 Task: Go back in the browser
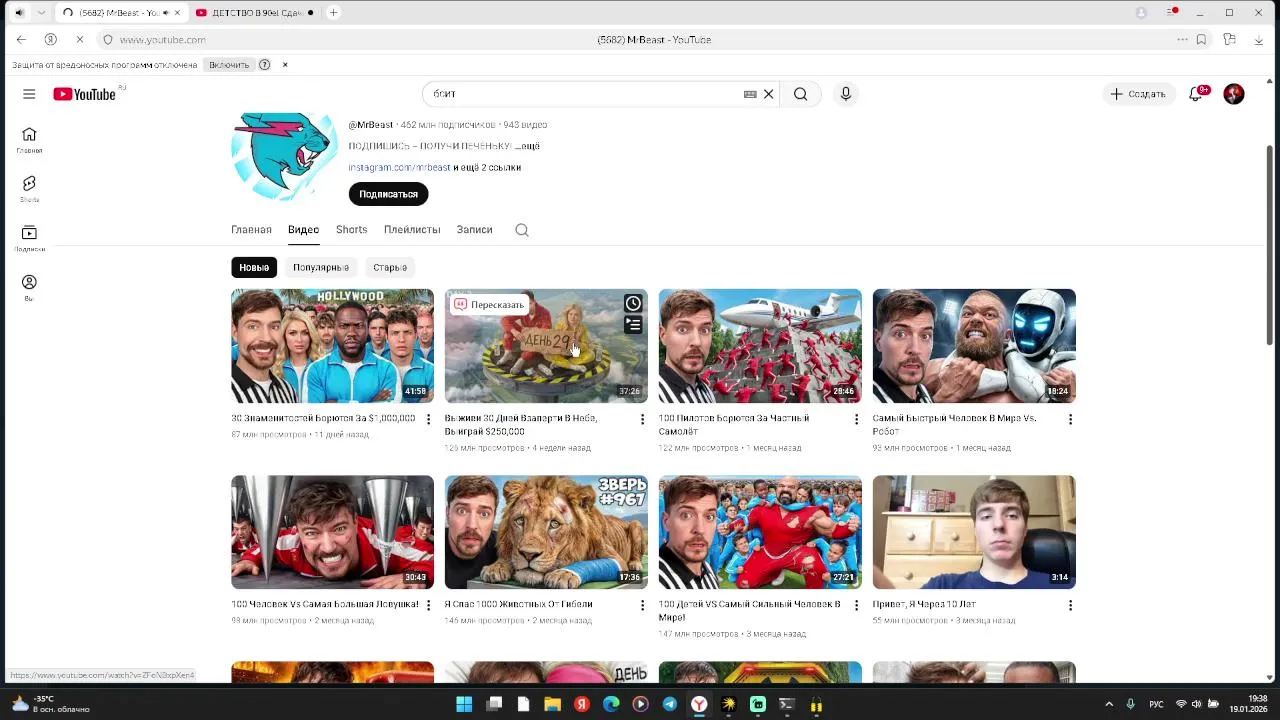click(x=21, y=40)
